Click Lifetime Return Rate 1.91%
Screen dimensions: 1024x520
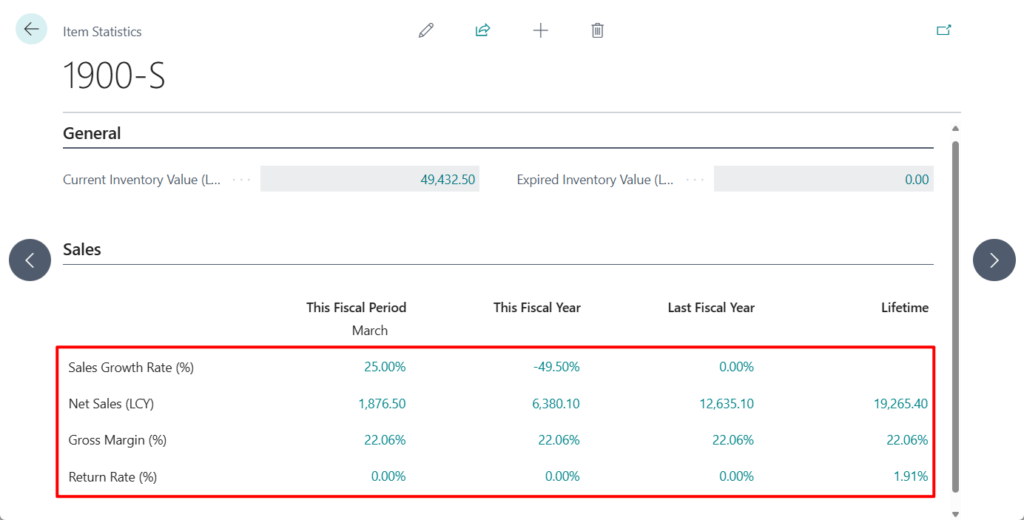[911, 477]
